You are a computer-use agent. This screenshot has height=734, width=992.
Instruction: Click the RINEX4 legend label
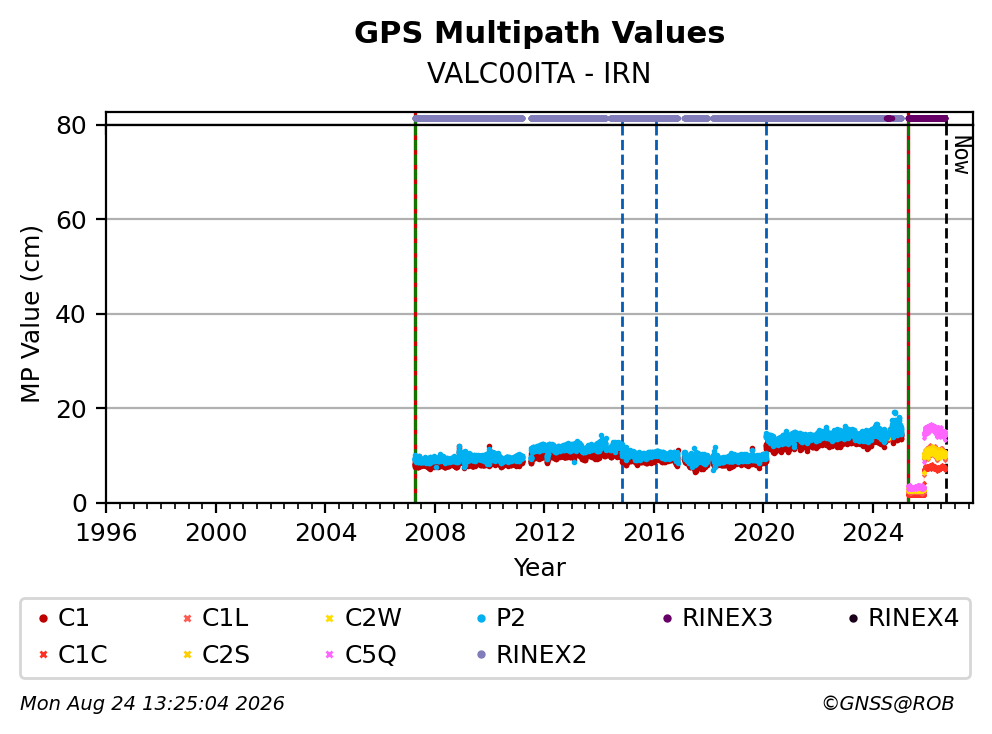tap(913, 618)
